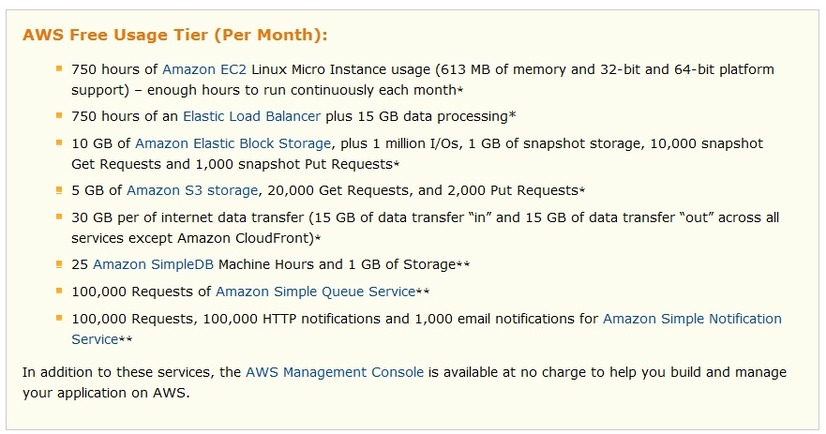Open the Amazon SimpleDB link
Image resolution: width=826 pixels, height=434 pixels.
(x=153, y=264)
